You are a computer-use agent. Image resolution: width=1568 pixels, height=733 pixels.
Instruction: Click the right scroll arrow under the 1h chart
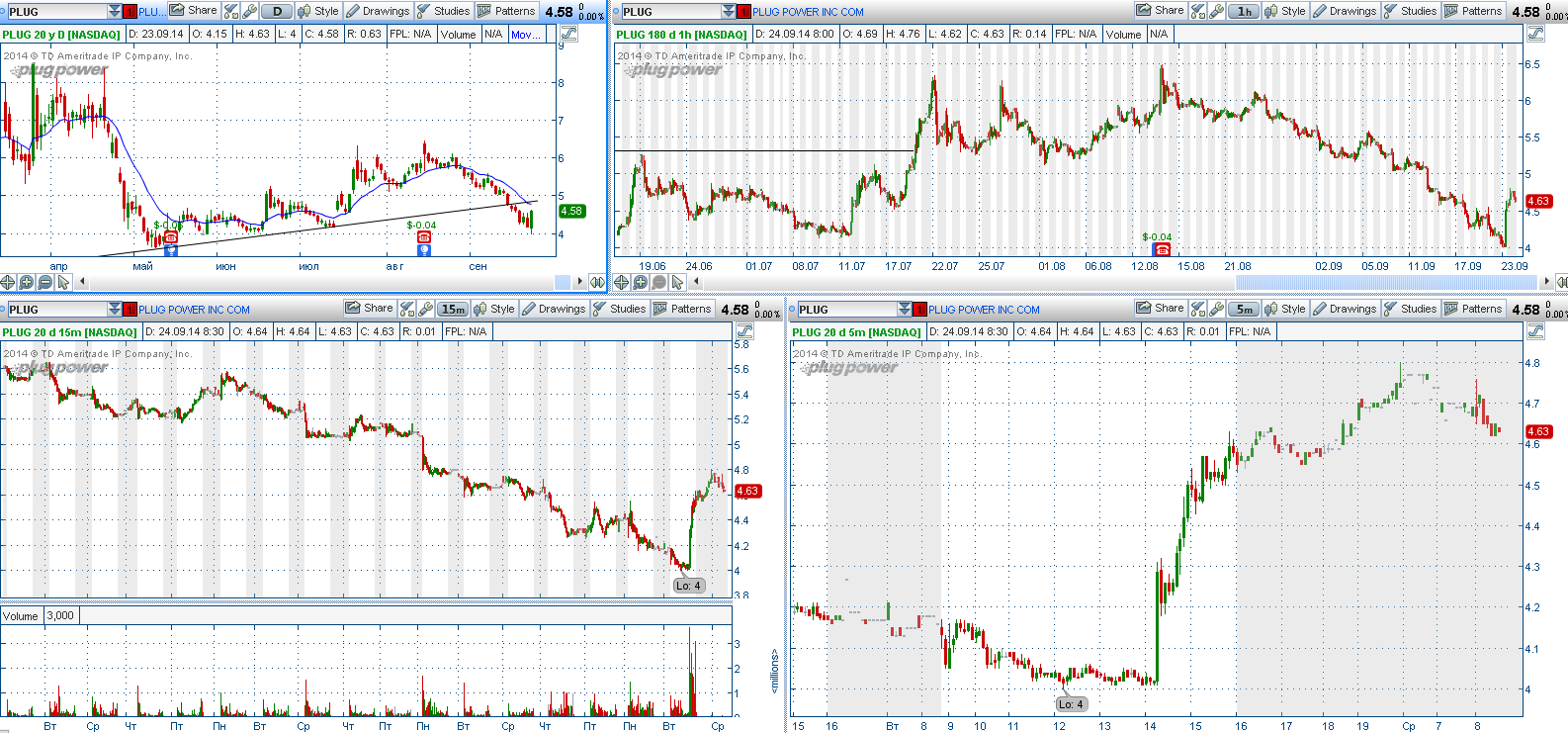pyautogui.click(x=1547, y=282)
